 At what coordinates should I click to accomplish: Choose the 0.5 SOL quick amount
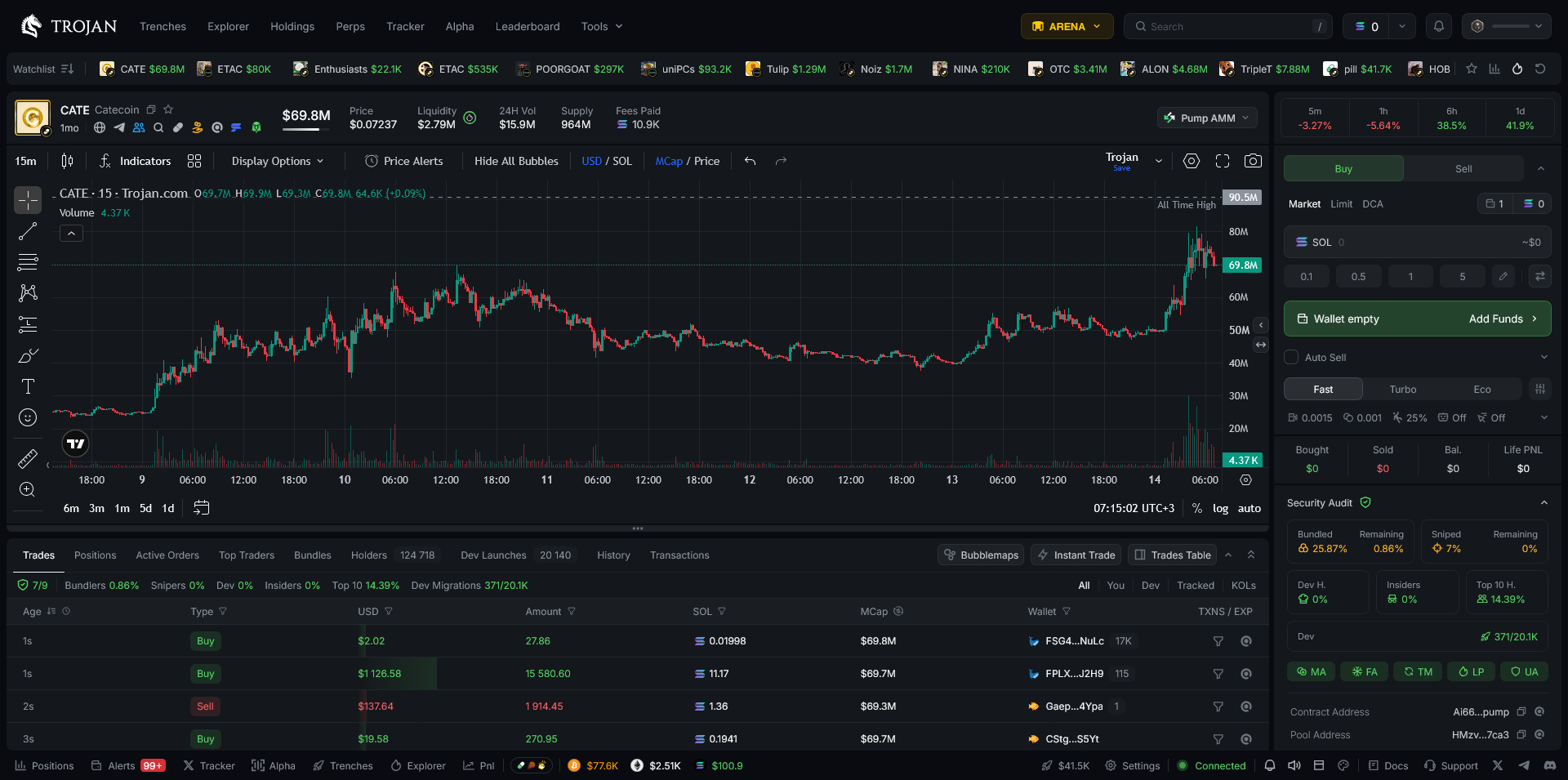pyautogui.click(x=1358, y=276)
